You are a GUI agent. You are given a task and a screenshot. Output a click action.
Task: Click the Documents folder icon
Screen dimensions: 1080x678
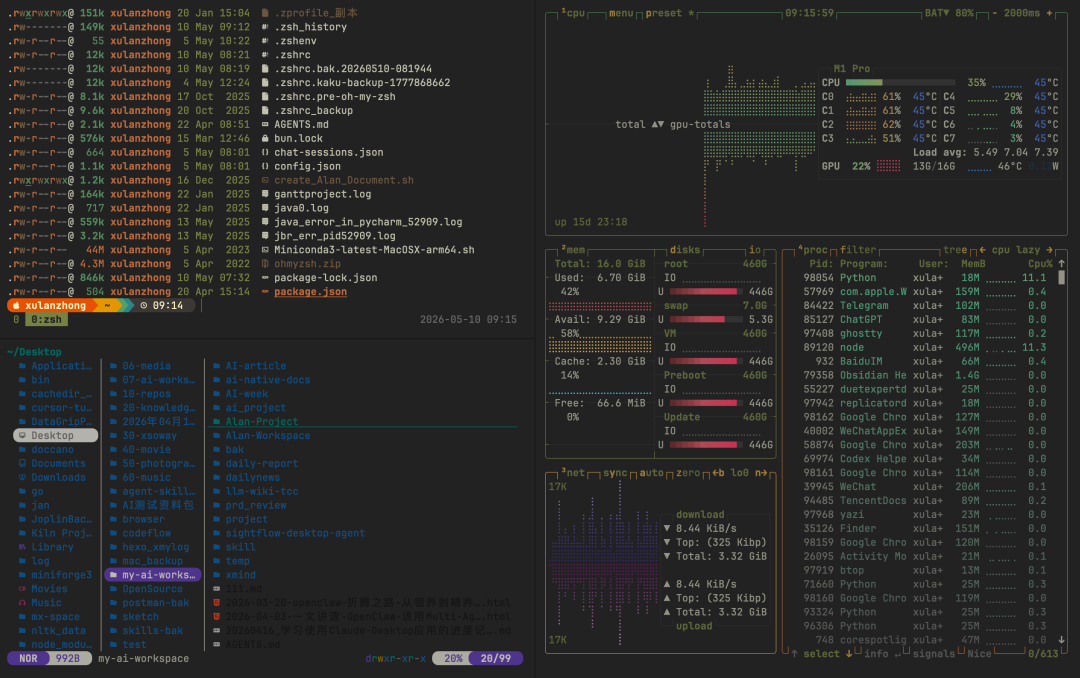(23, 463)
